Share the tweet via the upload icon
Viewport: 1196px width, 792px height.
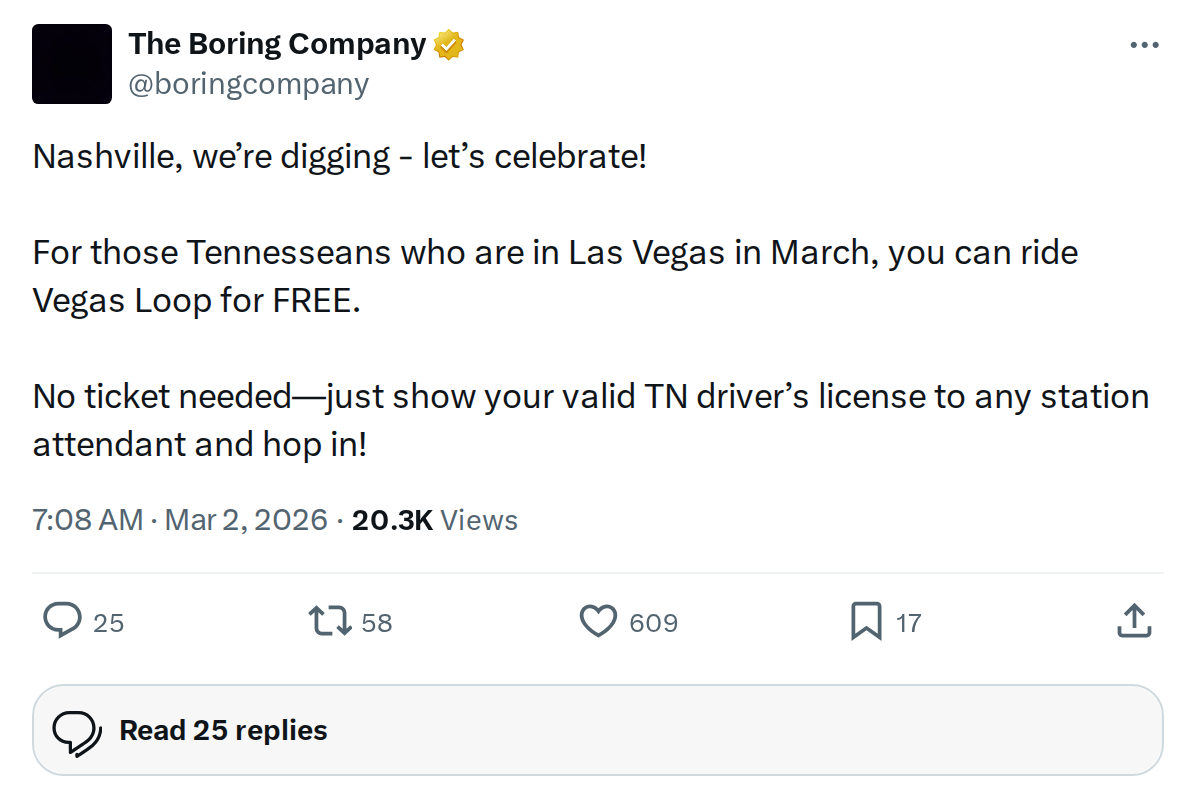(1134, 620)
